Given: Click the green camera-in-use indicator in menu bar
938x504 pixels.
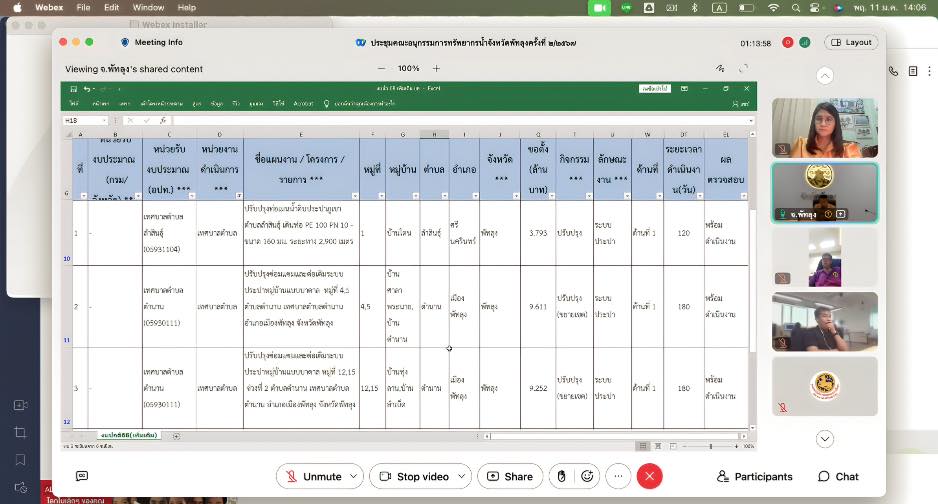Looking at the screenshot, I should pos(599,8).
